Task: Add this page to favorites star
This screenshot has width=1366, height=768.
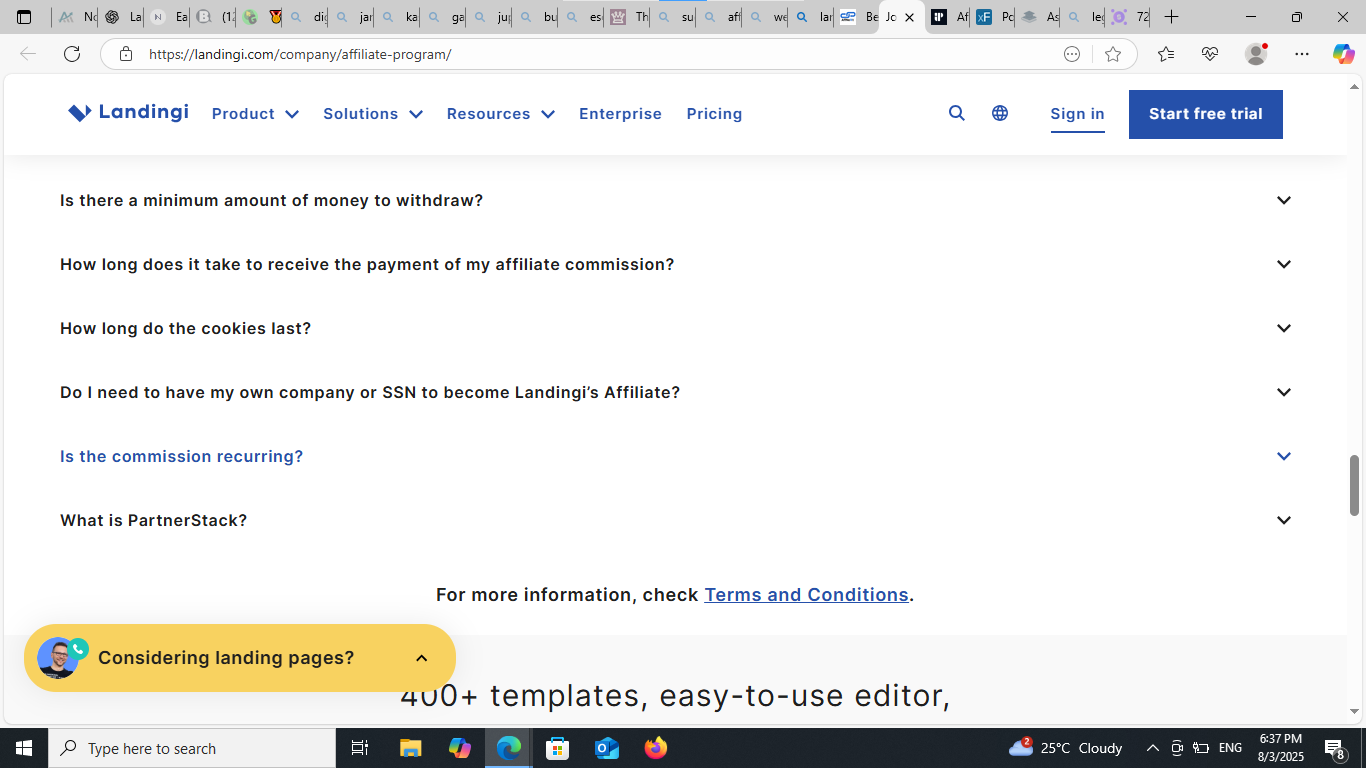Action: (x=1113, y=54)
